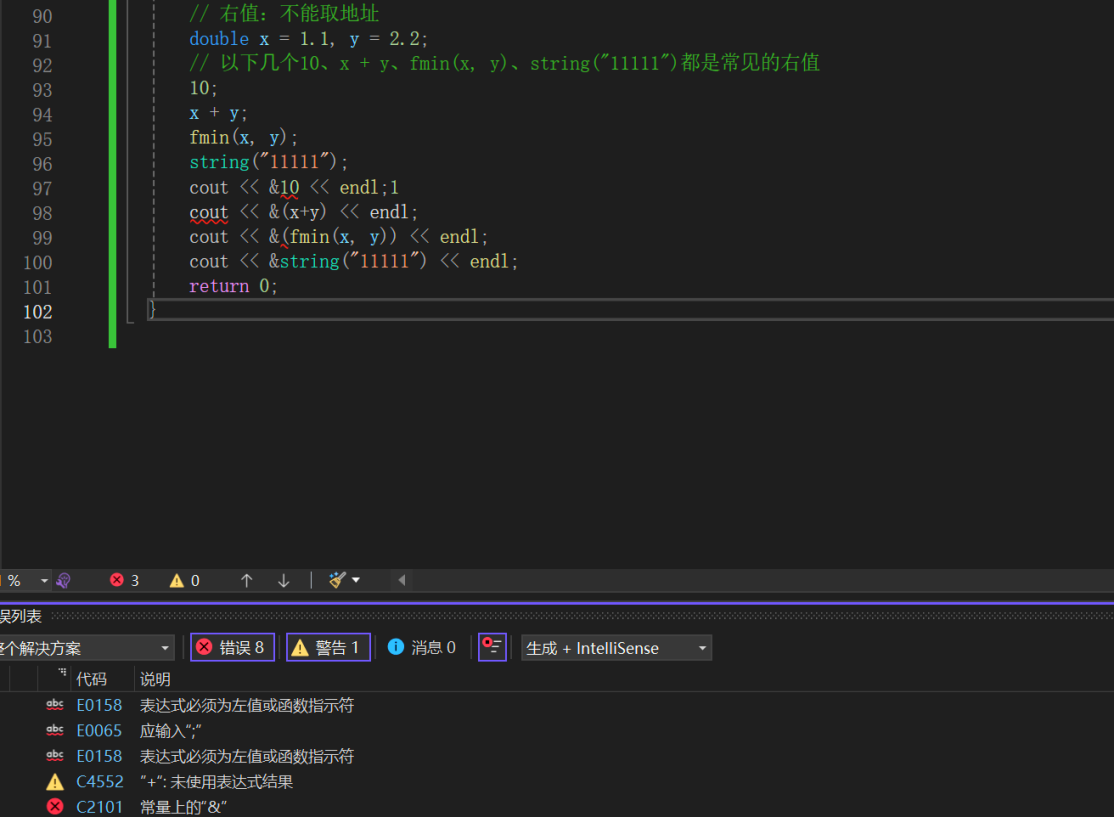Toggle the 消息 0 messages filter
This screenshot has width=1114, height=817.
click(x=421, y=647)
